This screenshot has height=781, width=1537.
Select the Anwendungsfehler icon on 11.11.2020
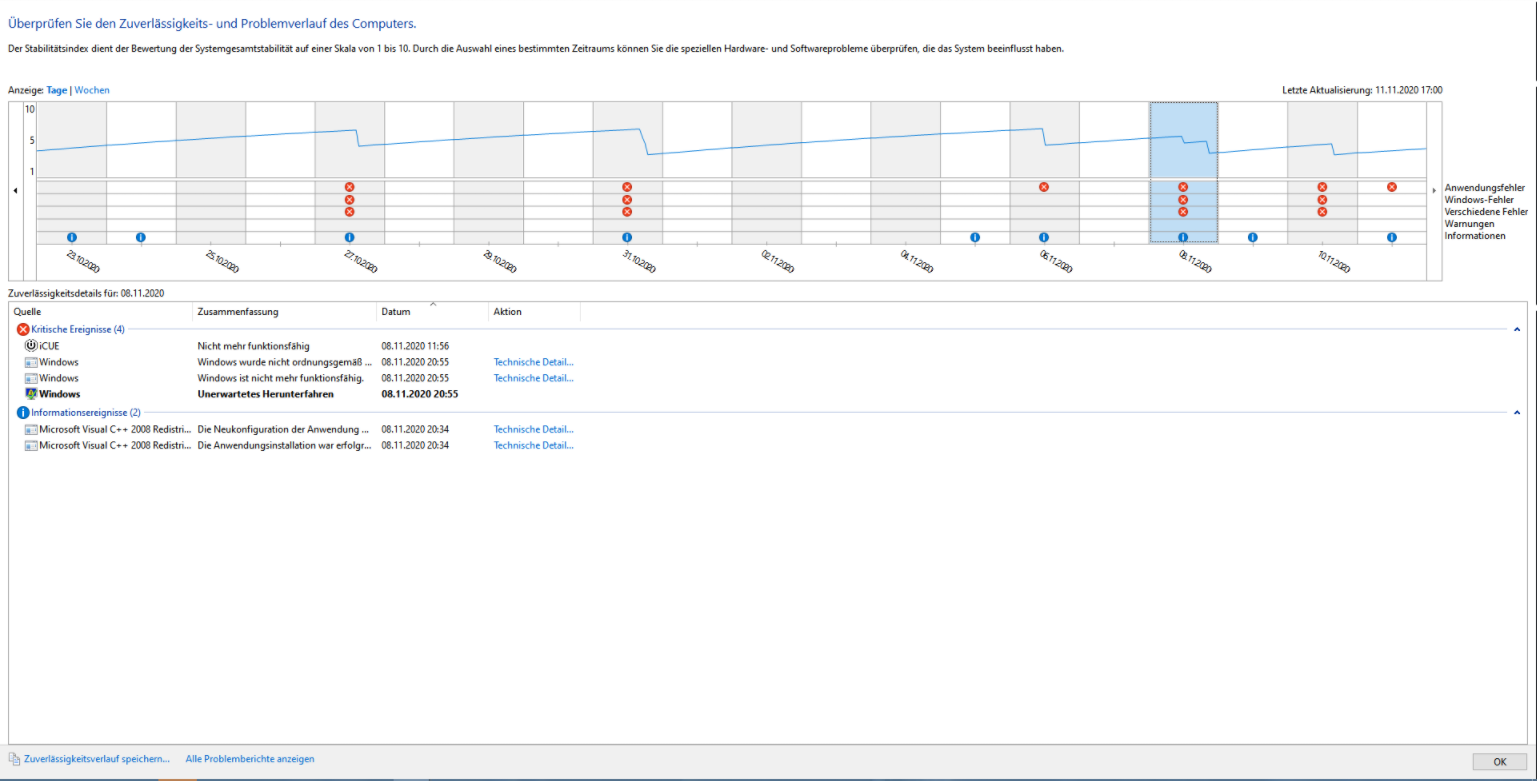coord(1392,187)
